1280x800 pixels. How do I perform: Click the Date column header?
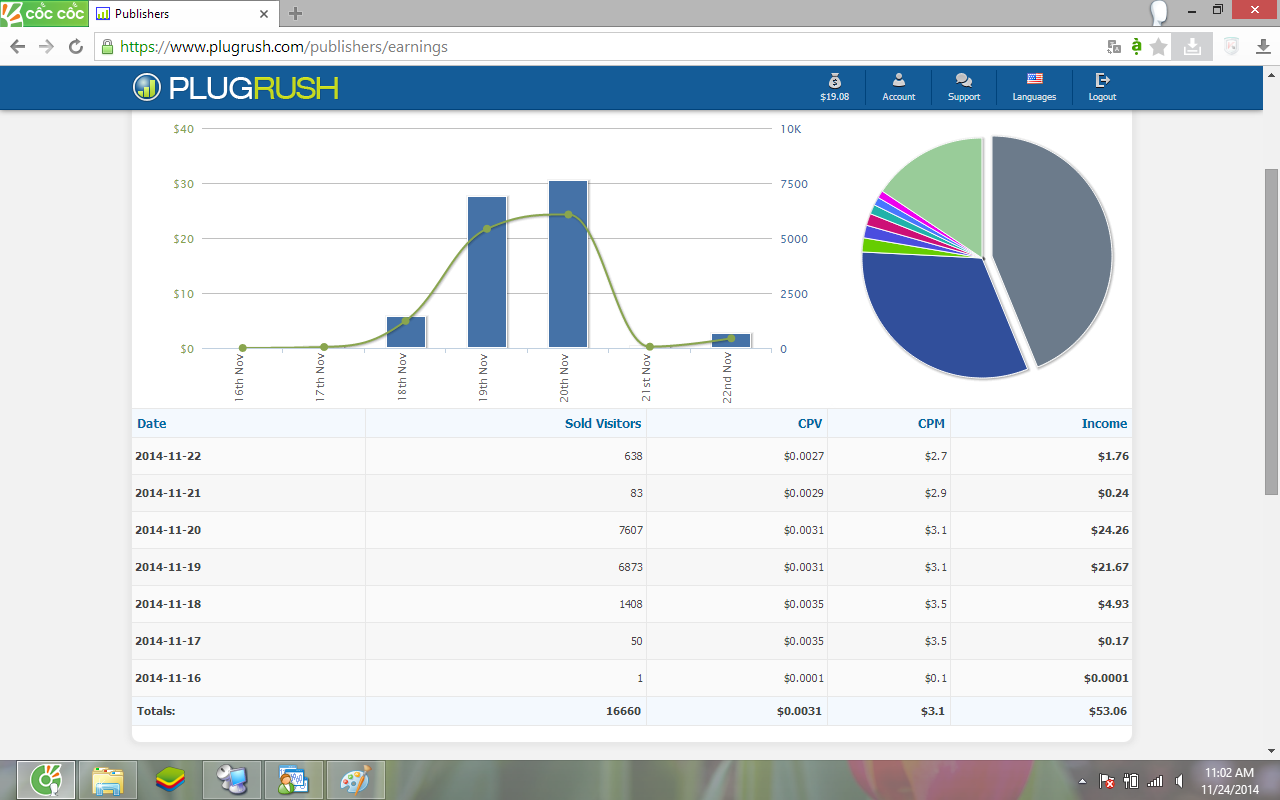152,424
